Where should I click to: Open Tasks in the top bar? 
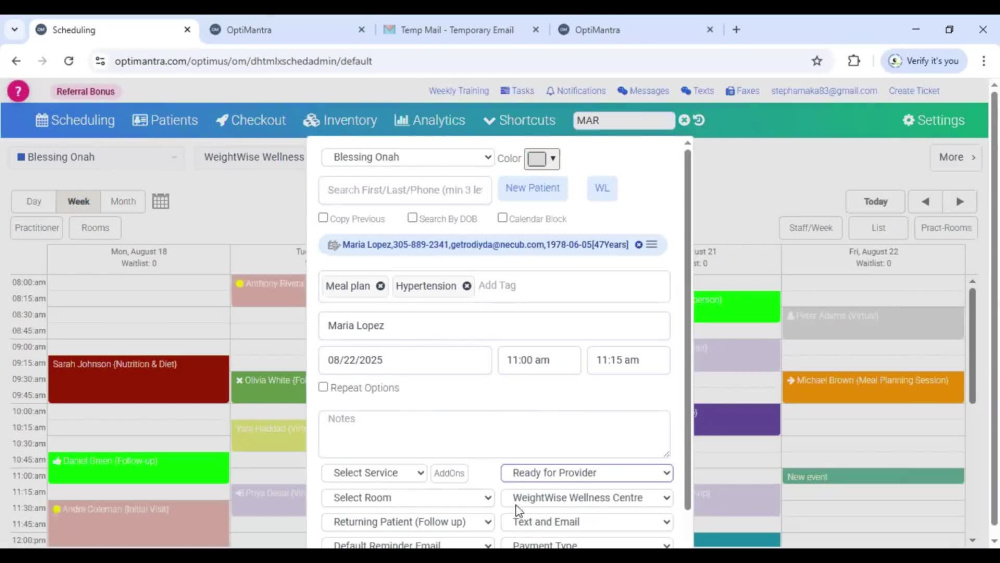(x=517, y=91)
